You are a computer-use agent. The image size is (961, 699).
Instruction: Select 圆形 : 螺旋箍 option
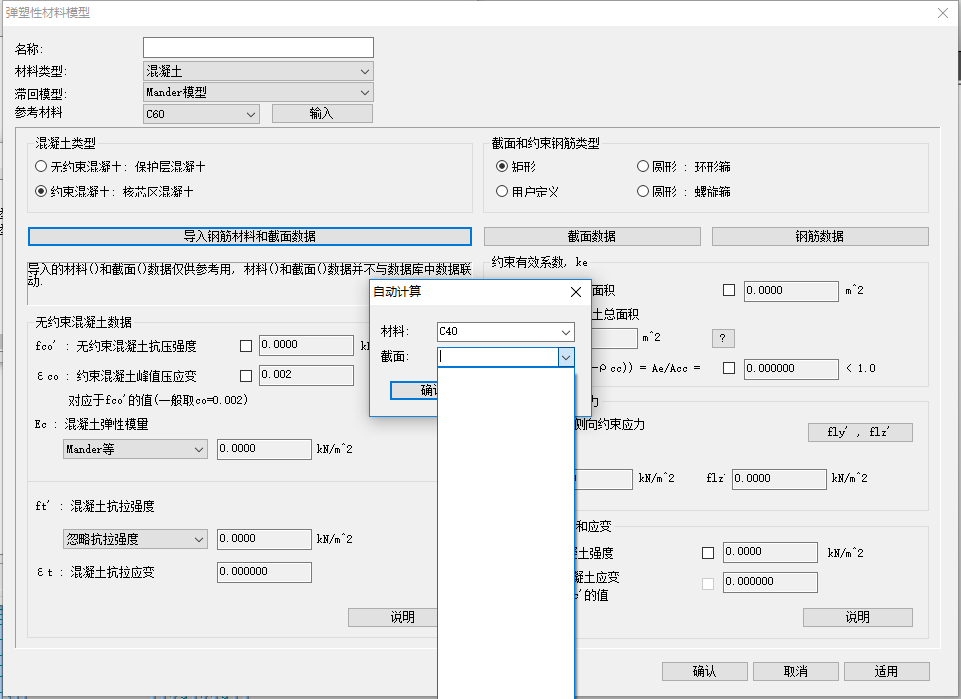pyautogui.click(x=643, y=191)
